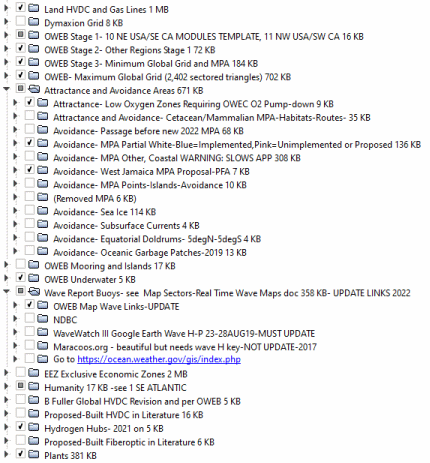
Task: Expand OWEB Stage 1 folder
Action: point(6,35)
